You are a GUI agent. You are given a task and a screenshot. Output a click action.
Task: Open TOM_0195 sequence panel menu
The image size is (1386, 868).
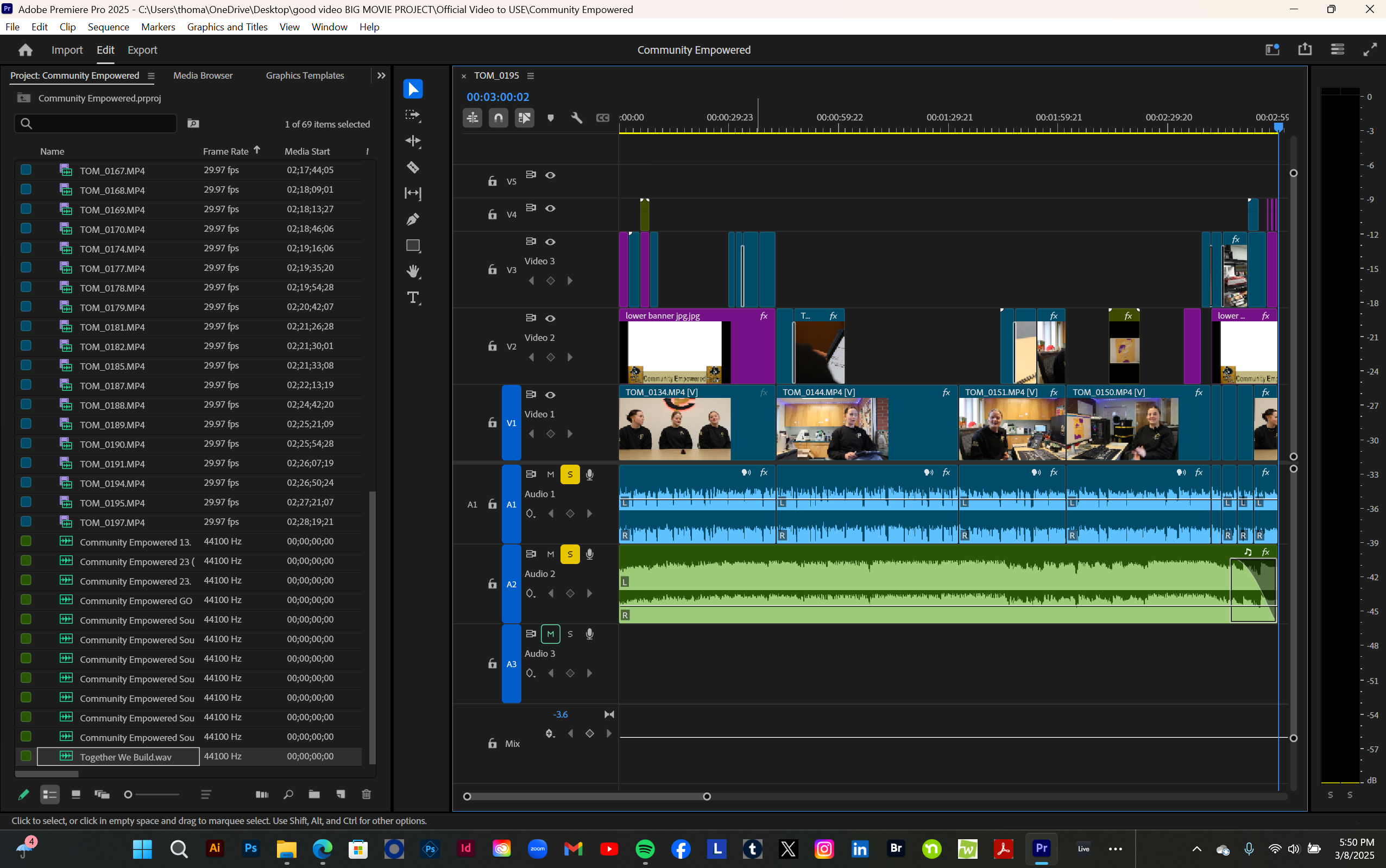pyautogui.click(x=531, y=76)
